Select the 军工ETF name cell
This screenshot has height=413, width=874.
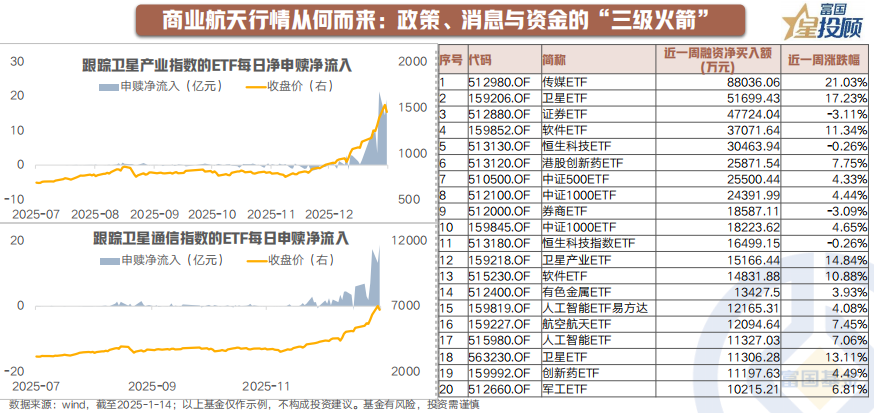598,388
